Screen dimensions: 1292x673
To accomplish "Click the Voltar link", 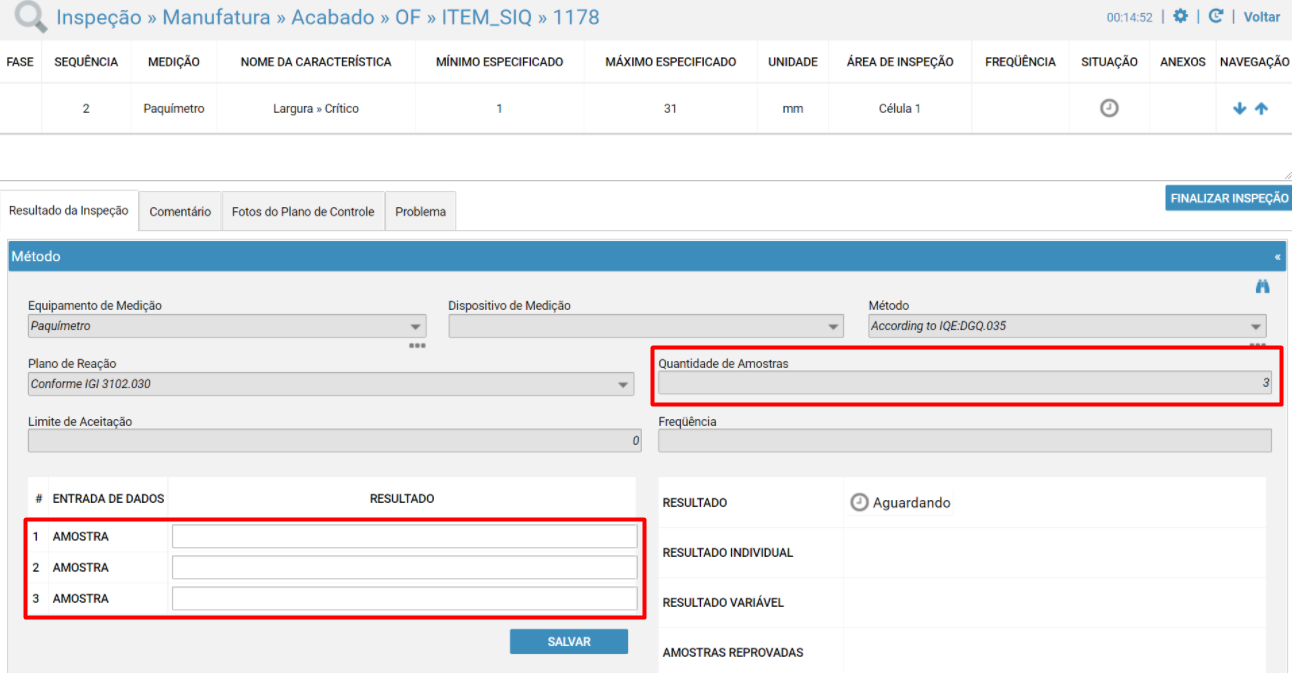I will (x=1262, y=17).
